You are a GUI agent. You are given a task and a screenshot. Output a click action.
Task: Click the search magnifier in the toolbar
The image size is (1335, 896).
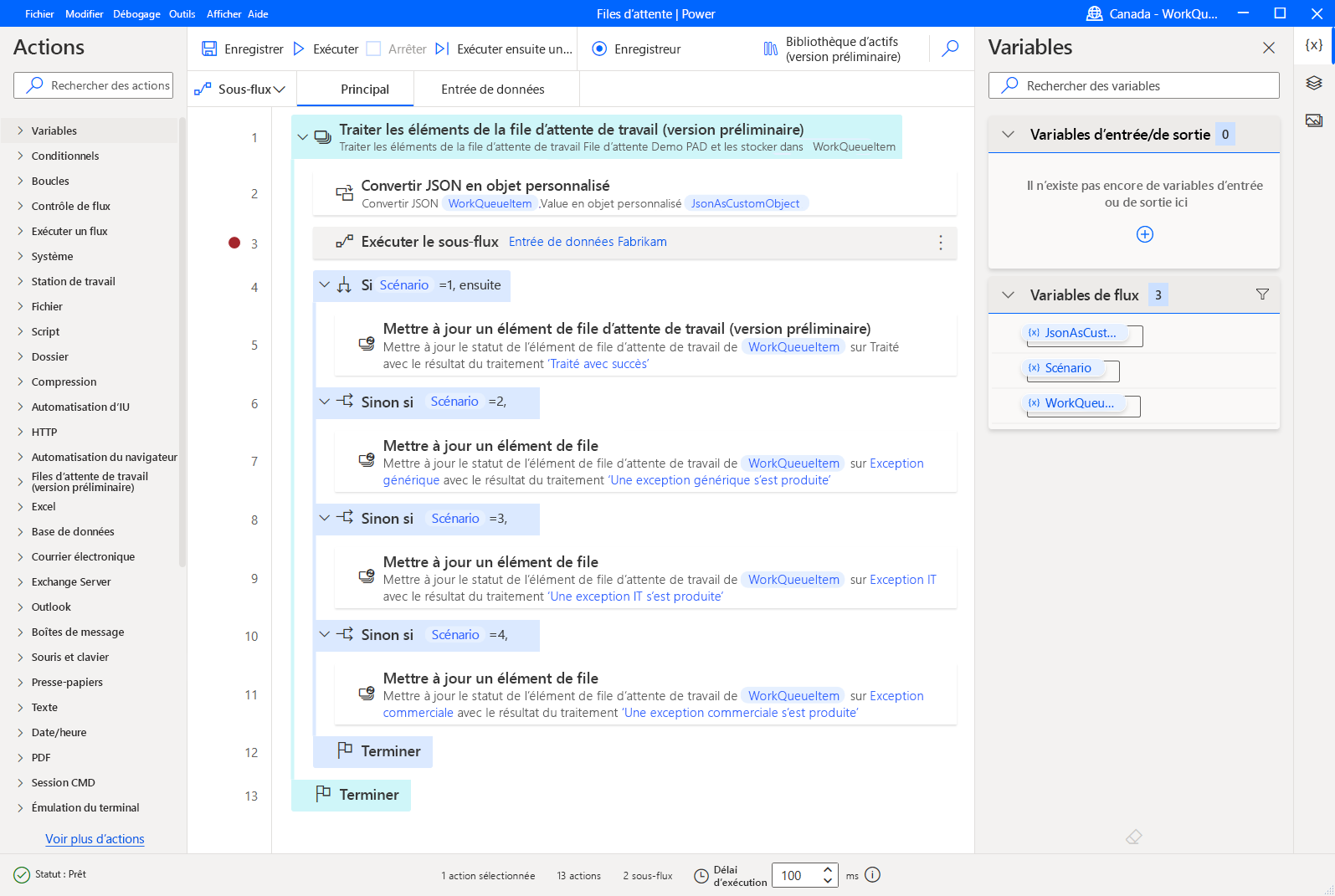coord(950,49)
